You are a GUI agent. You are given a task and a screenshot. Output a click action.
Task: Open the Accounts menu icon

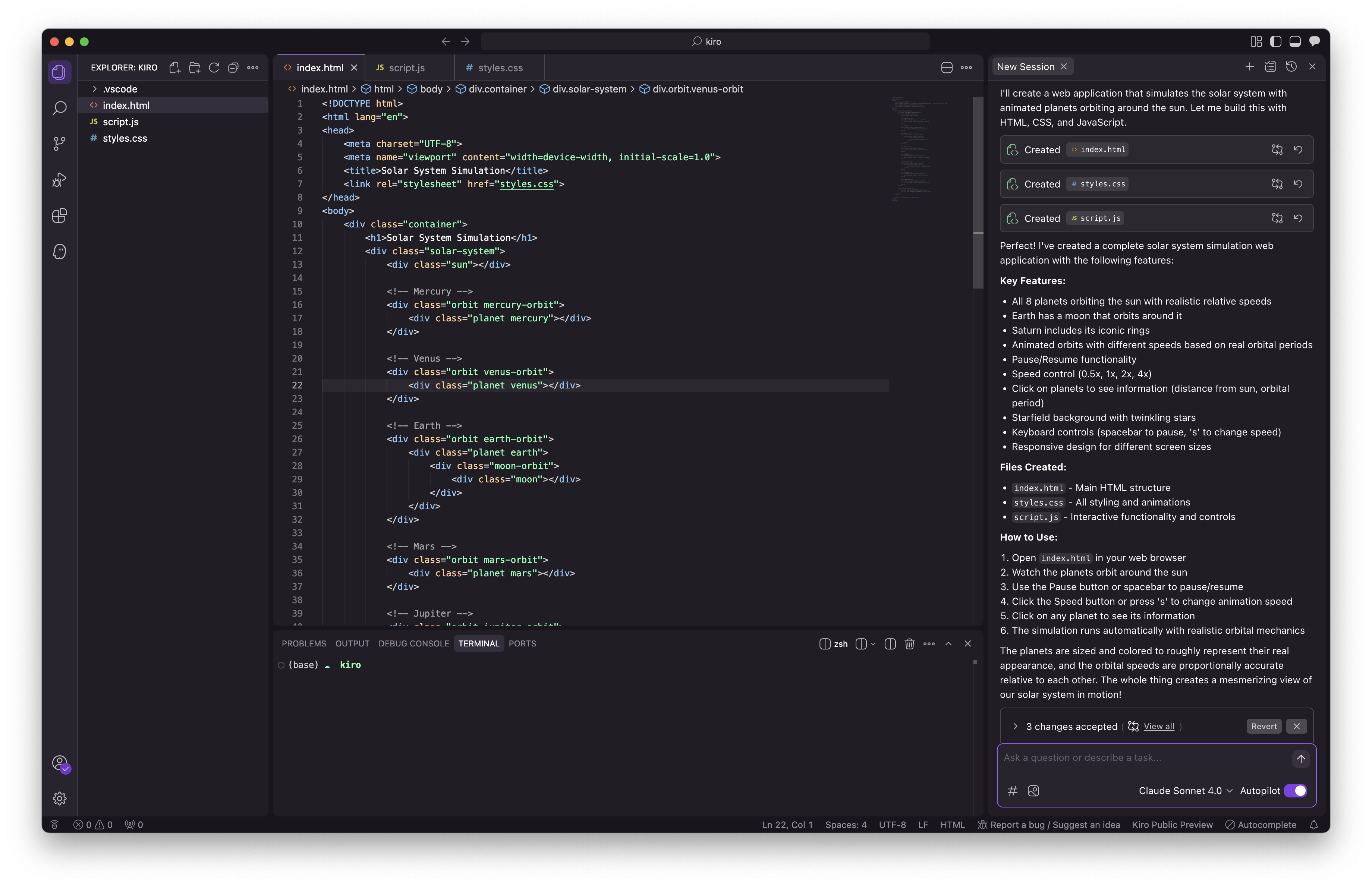click(60, 763)
